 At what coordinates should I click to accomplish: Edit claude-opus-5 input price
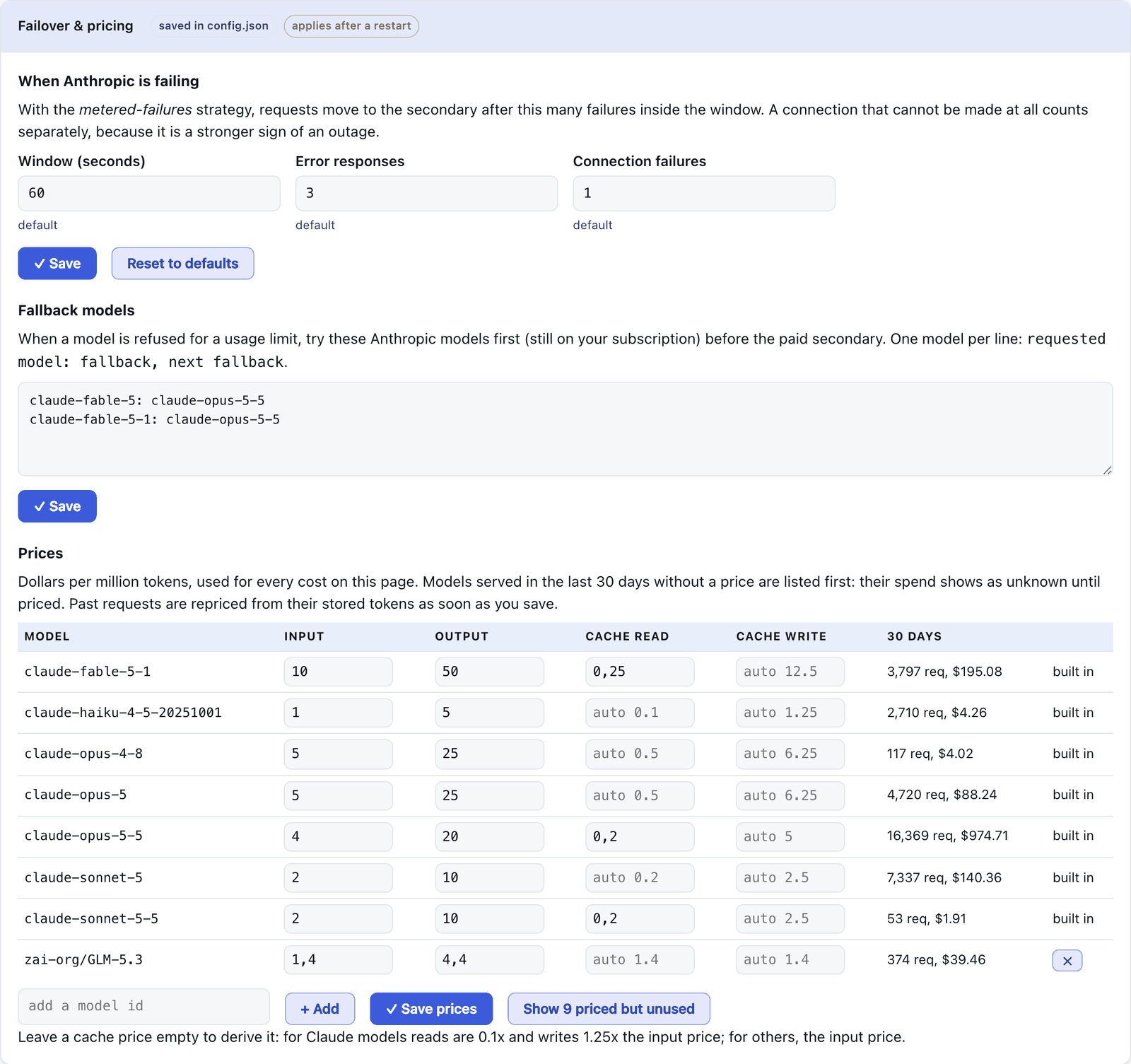339,795
